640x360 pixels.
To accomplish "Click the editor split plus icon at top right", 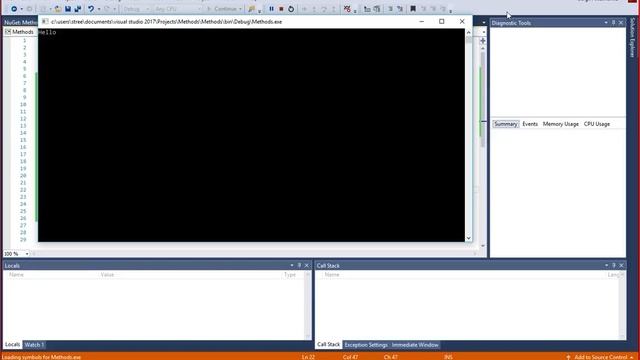I will click(483, 41).
